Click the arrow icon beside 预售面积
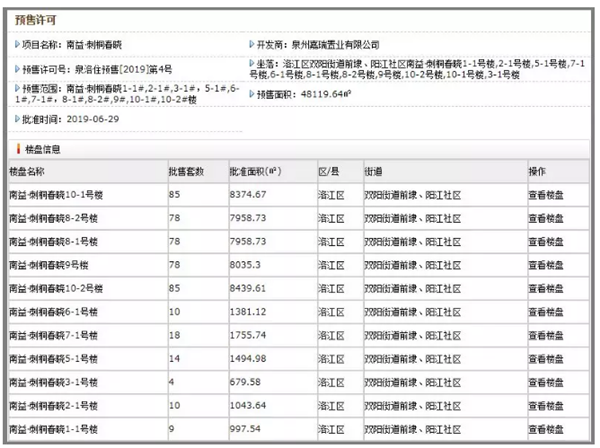Image resolution: width=600 pixels, height=448 pixels. [x=252, y=94]
